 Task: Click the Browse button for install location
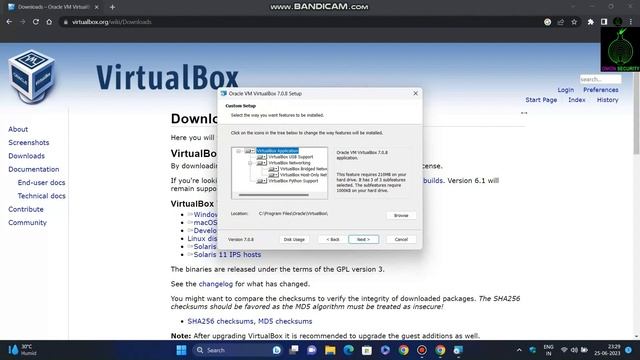401,216
